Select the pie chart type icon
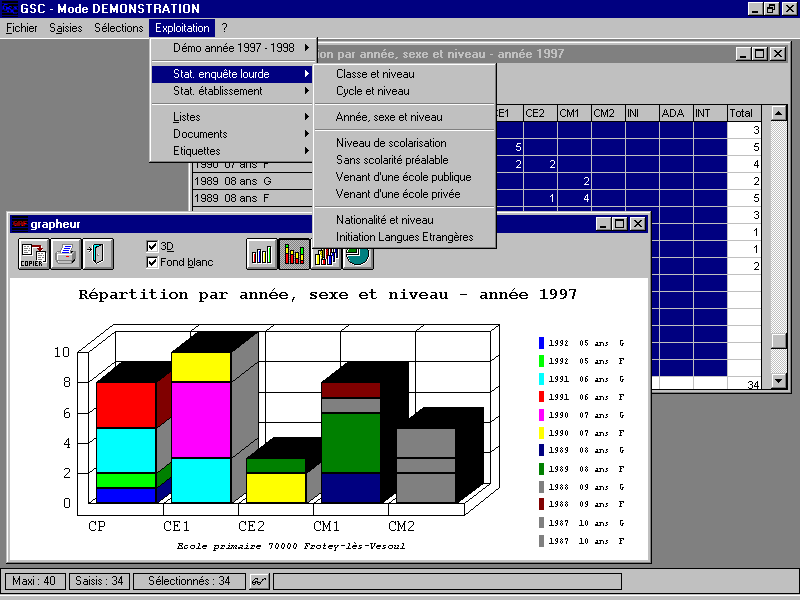The image size is (800, 600). pyautogui.click(x=358, y=255)
